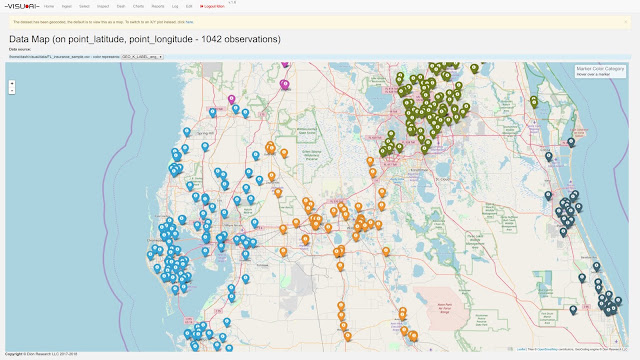The image size is (640, 360).
Task: Click the VISUAI logo in the header
Action: pos(22,7)
